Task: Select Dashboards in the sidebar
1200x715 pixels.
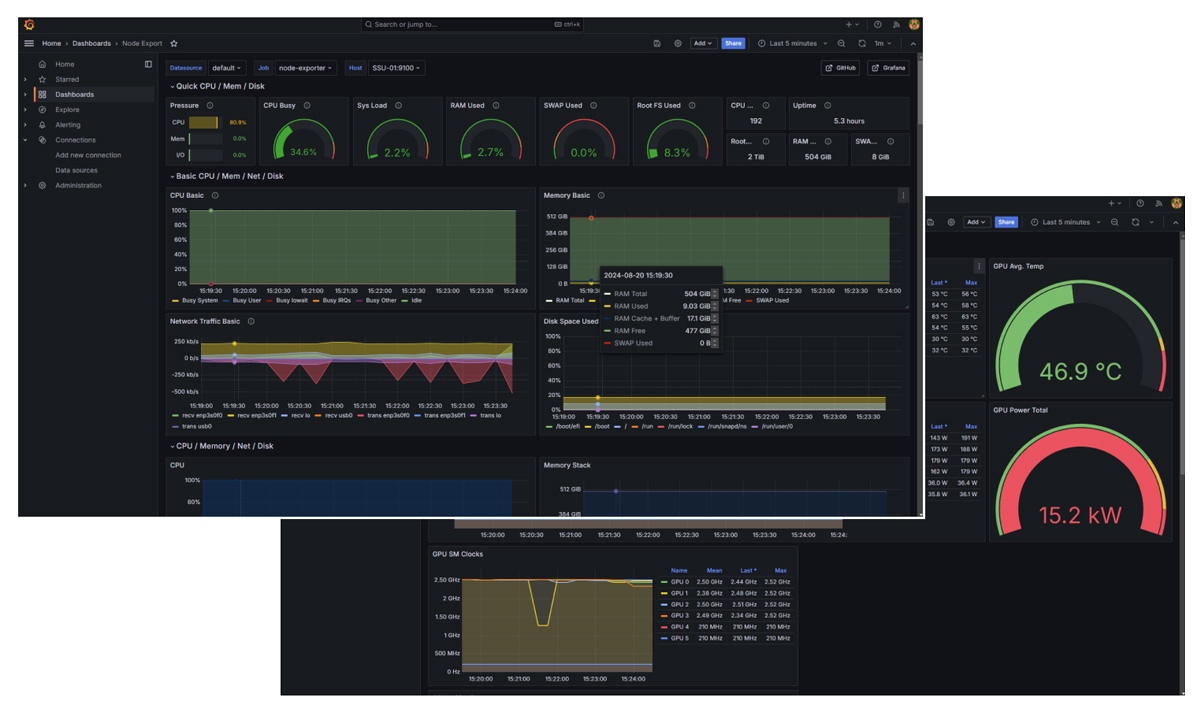Action: 74,95
